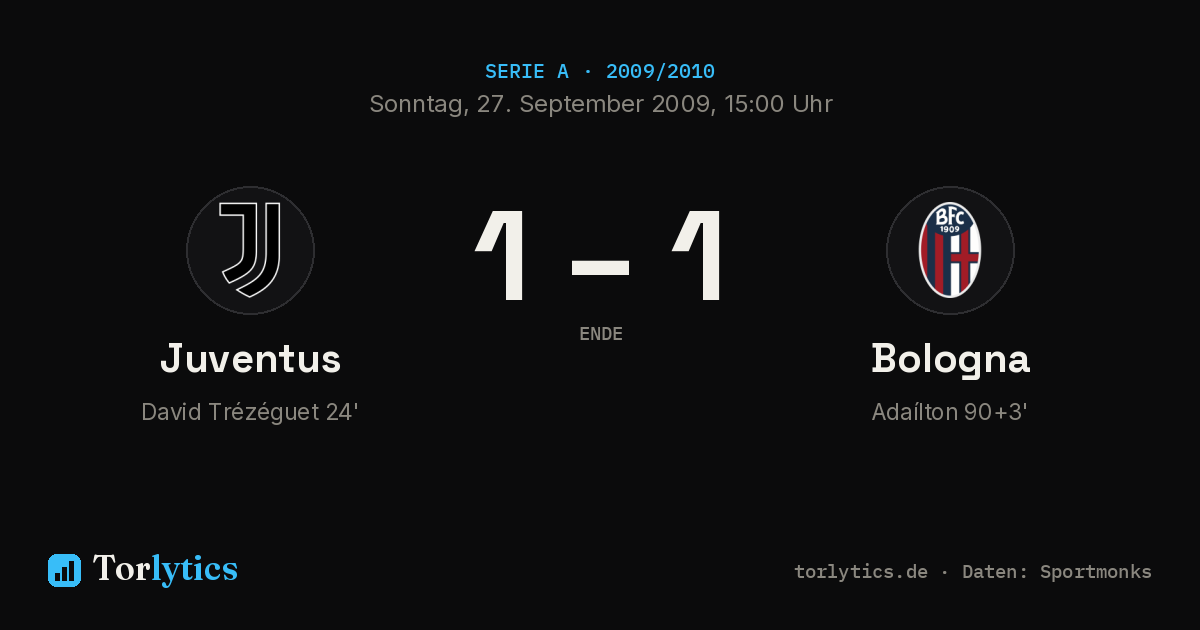The width and height of the screenshot is (1200, 630).
Task: Select scorer Adaílton 90+3'
Action: pyautogui.click(x=950, y=412)
